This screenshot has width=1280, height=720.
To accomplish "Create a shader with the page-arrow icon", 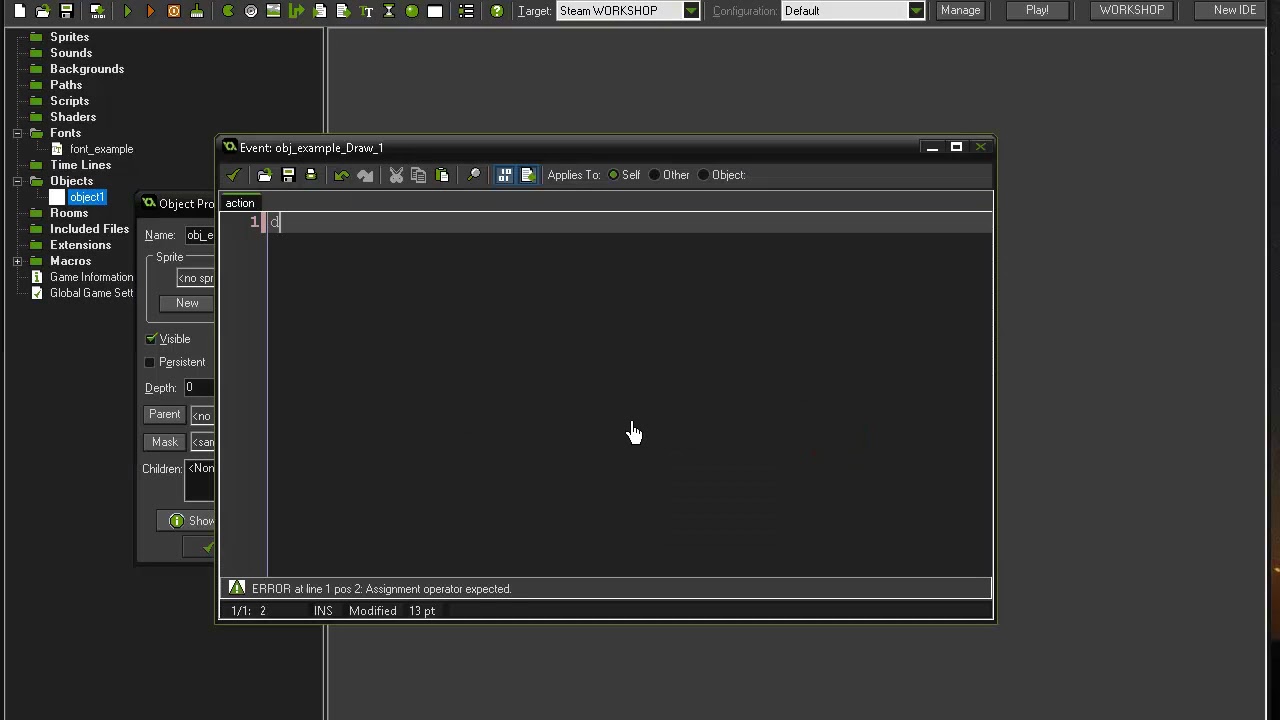I will (x=343, y=11).
